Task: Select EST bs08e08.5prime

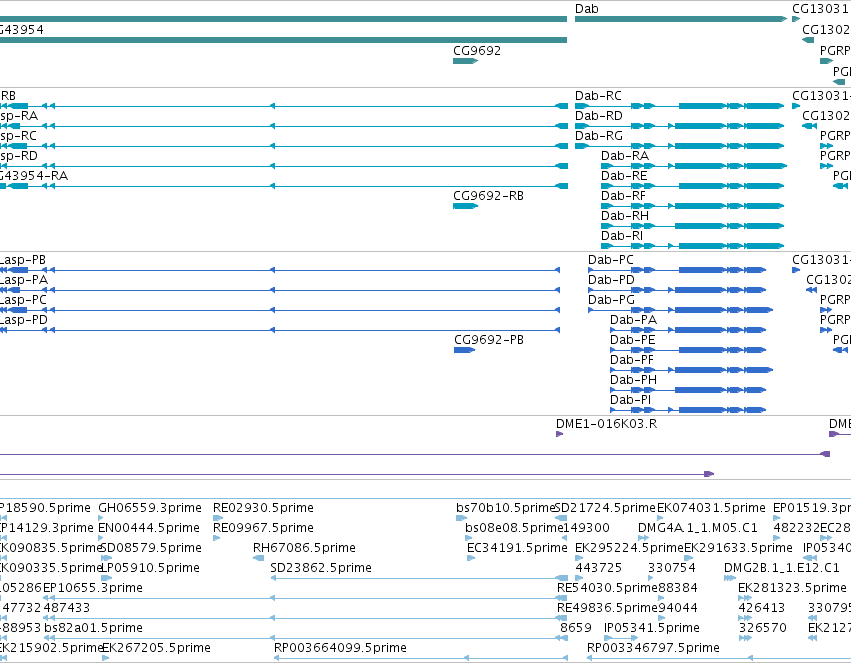Action: pyautogui.click(x=513, y=528)
